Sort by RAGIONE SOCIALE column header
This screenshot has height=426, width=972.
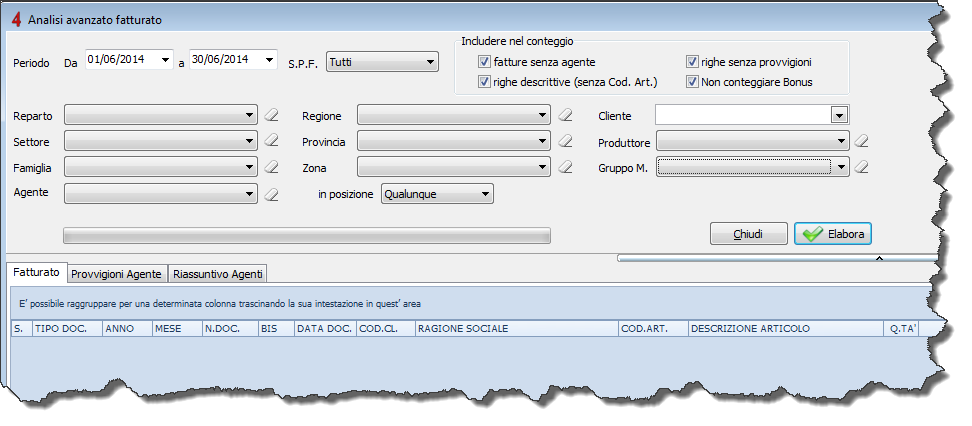[x=515, y=328]
